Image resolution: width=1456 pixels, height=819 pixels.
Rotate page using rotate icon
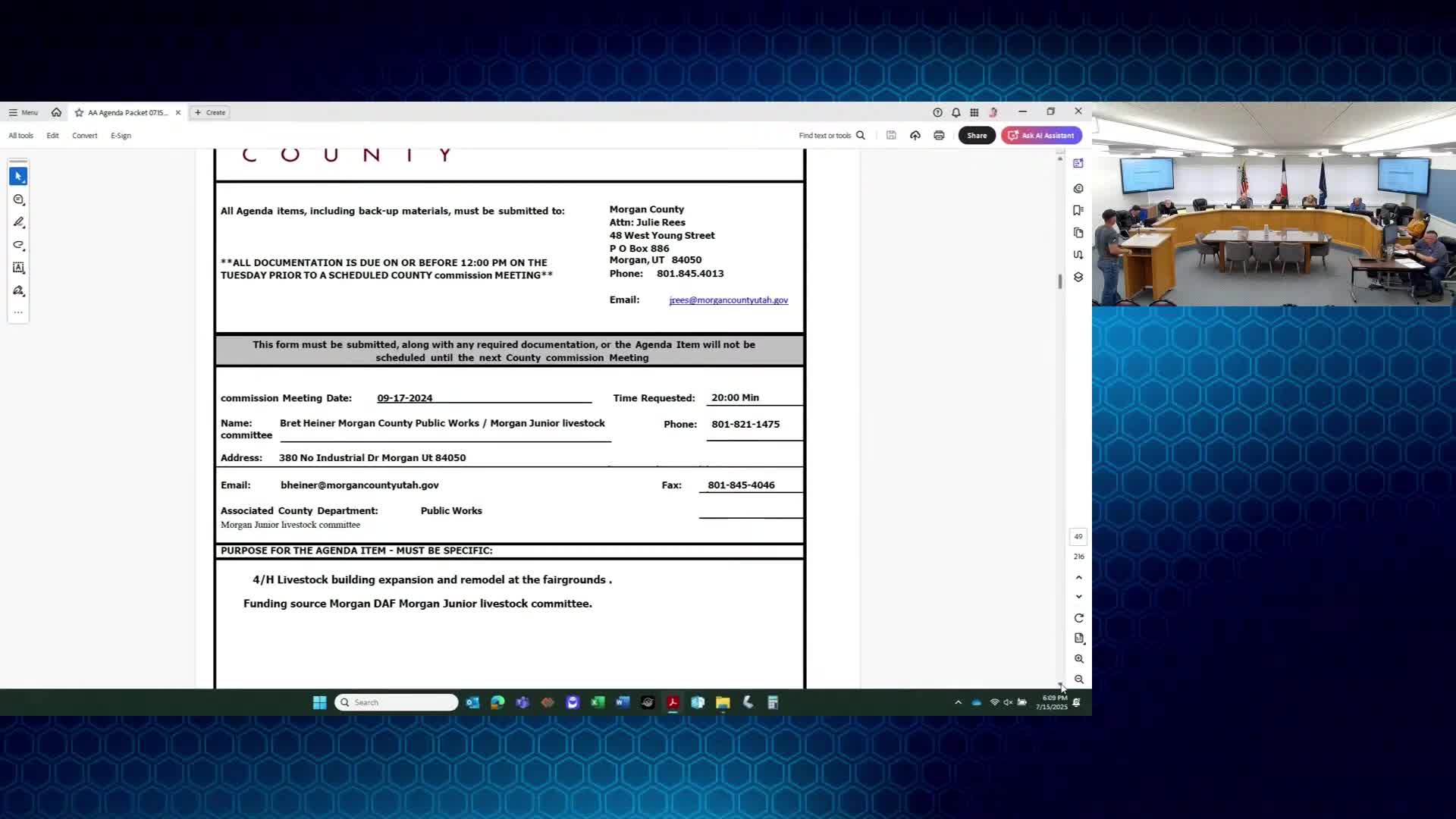tap(1078, 618)
